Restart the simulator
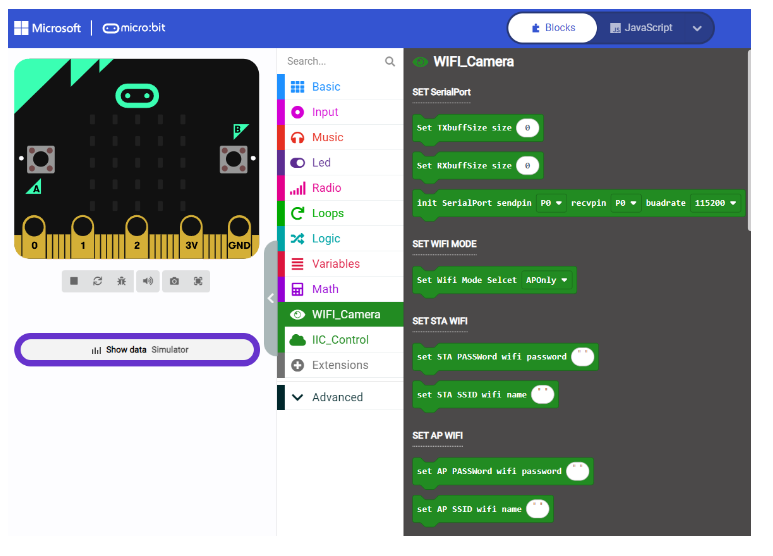Image resolution: width=773 pixels, height=556 pixels. click(x=98, y=281)
